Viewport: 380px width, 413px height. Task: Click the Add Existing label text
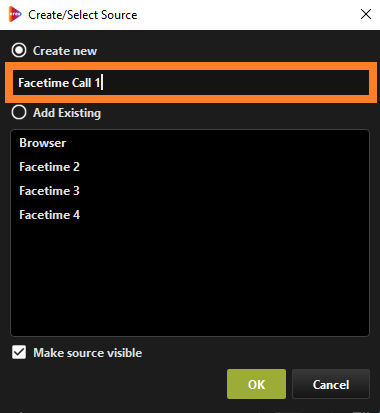click(x=67, y=113)
